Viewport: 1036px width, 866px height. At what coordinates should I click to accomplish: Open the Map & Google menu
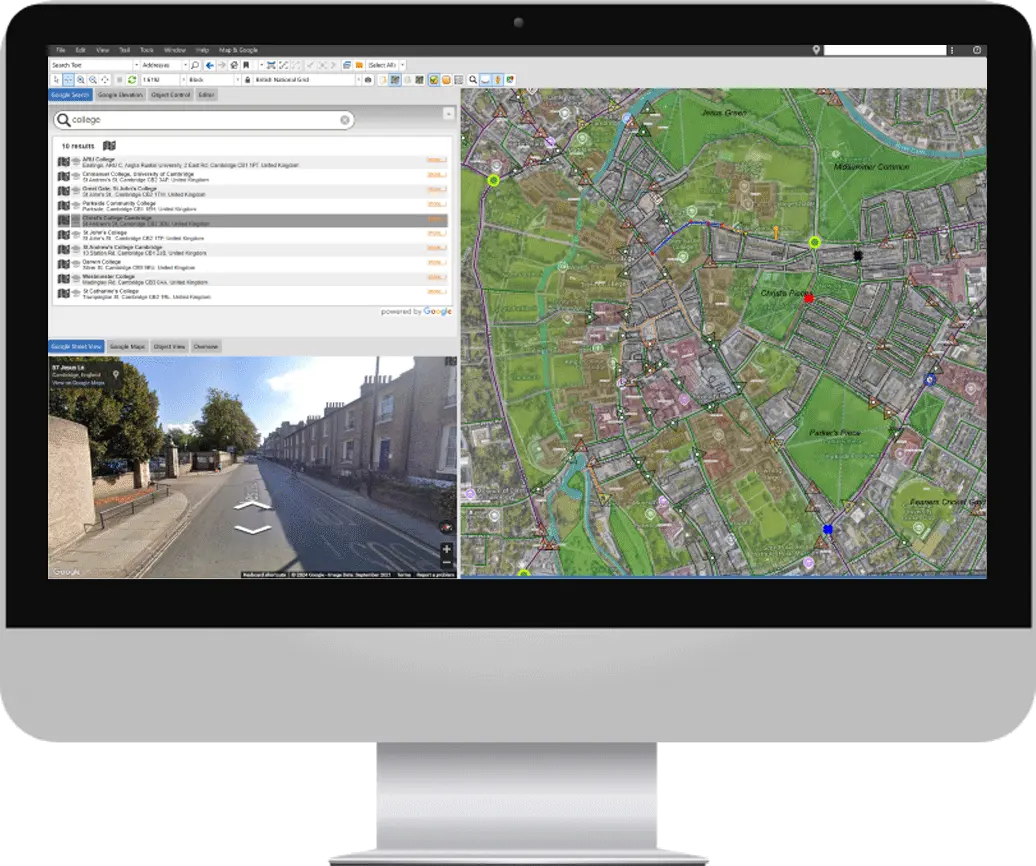click(239, 50)
